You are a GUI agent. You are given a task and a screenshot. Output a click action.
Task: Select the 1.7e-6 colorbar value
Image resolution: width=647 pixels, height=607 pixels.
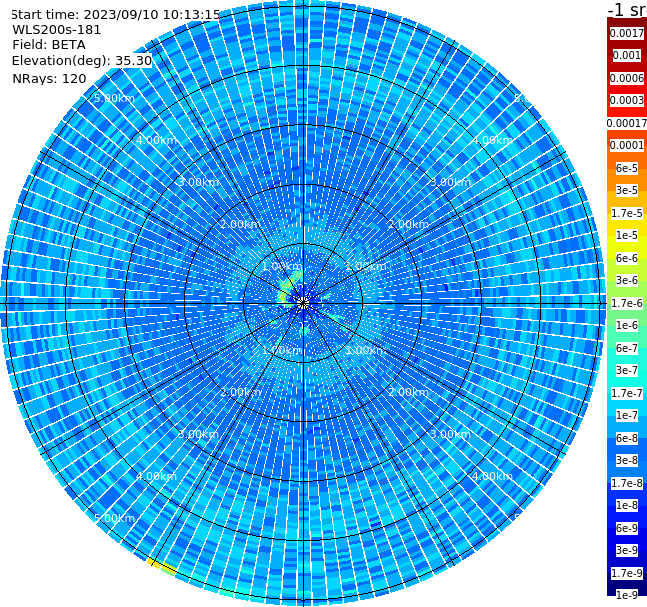627,303
